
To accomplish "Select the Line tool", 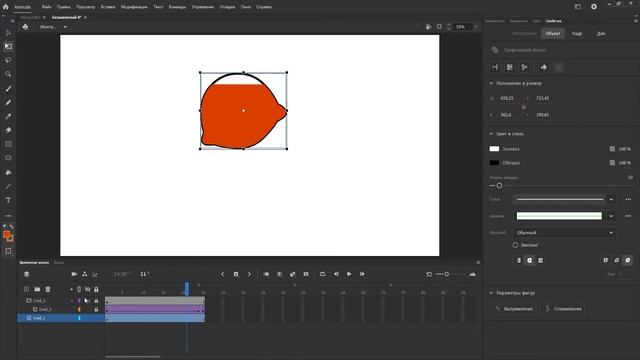I will [8, 186].
